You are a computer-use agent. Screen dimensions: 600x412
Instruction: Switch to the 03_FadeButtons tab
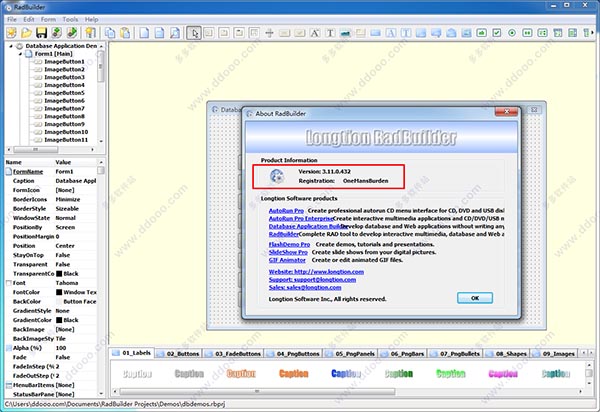click(233, 354)
